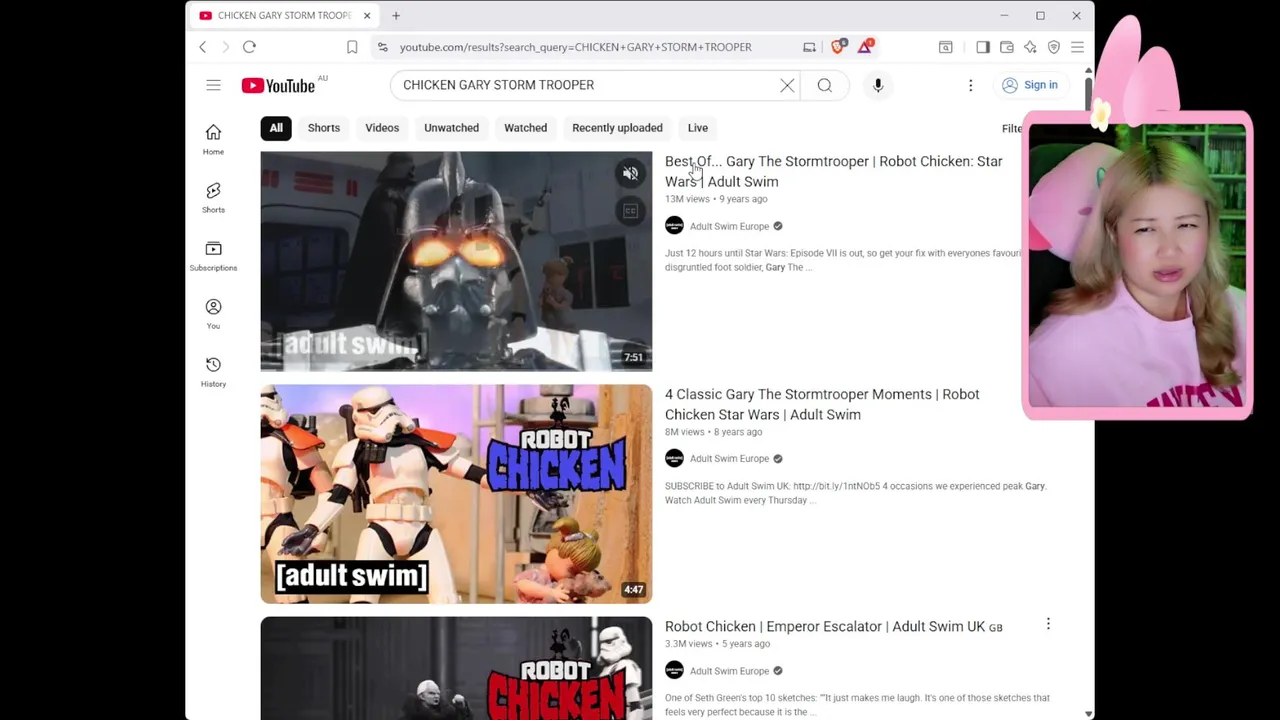The width and height of the screenshot is (1280, 720).
Task: Click Adult Swim Europe avatar under Emperor Escalator
Action: click(674, 670)
